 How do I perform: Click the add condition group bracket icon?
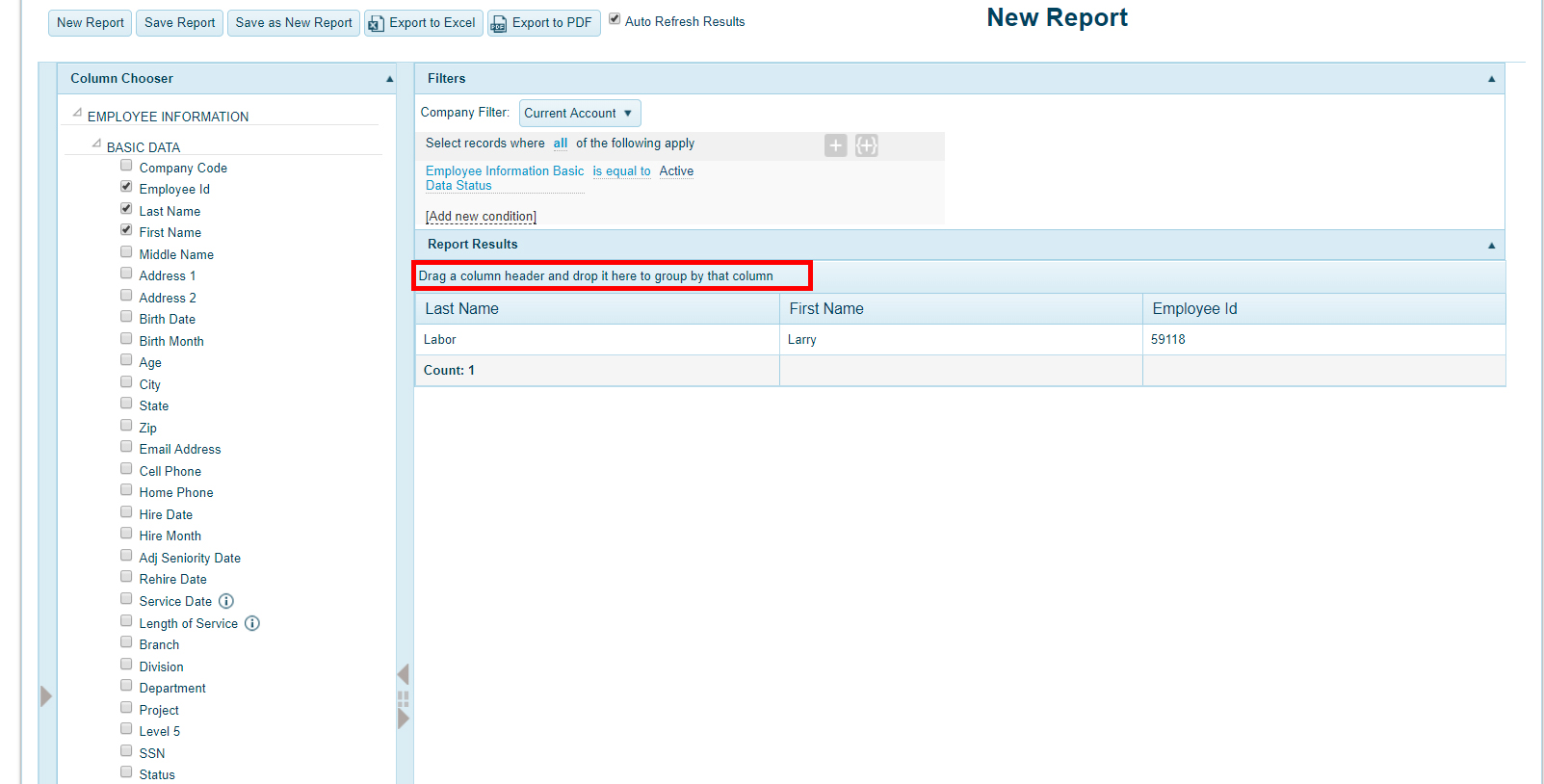pos(867,145)
